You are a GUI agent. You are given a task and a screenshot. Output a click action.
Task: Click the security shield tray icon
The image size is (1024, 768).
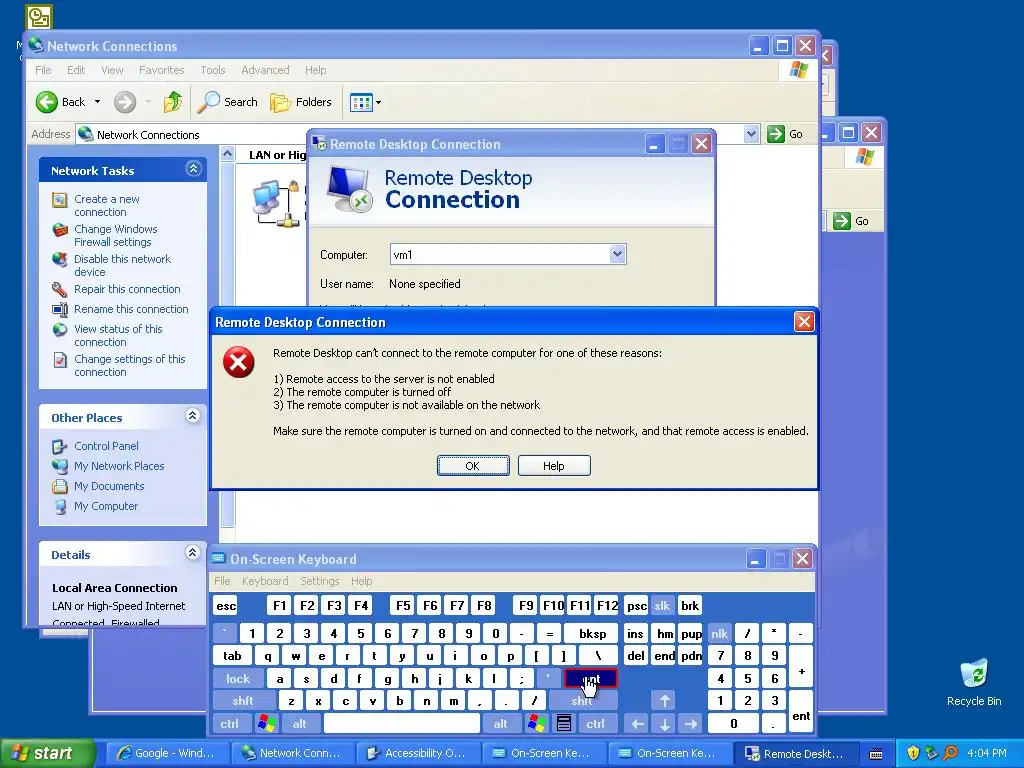pos(913,753)
